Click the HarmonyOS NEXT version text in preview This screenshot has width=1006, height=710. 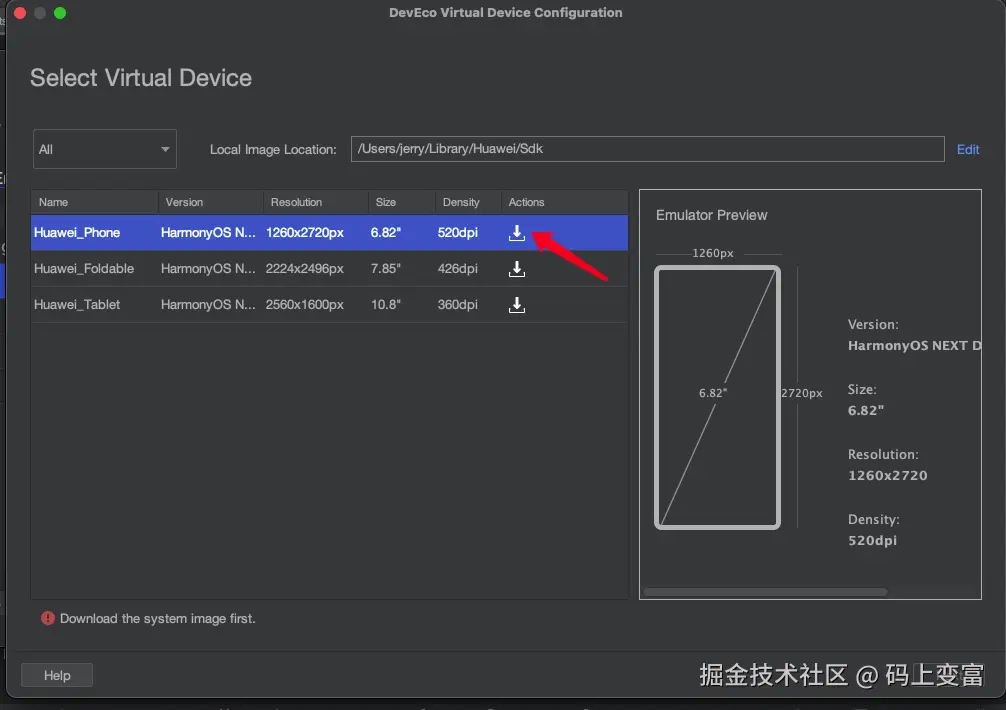(914, 346)
